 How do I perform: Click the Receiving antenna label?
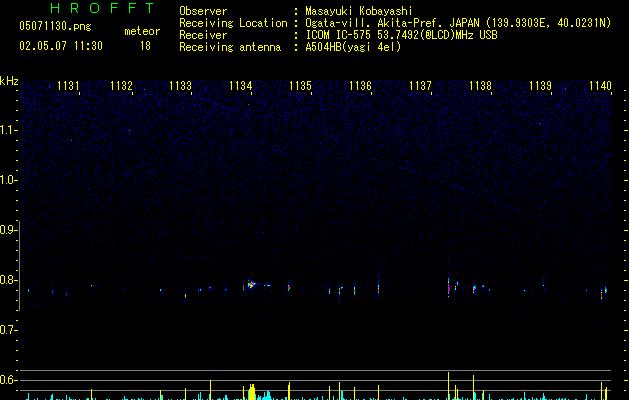(230, 47)
